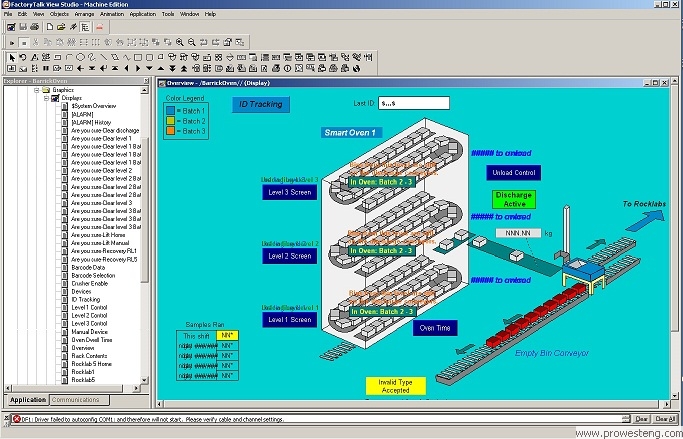The height and width of the screenshot is (439, 683).
Task: Select the Level 1 Screen button
Action: (290, 320)
